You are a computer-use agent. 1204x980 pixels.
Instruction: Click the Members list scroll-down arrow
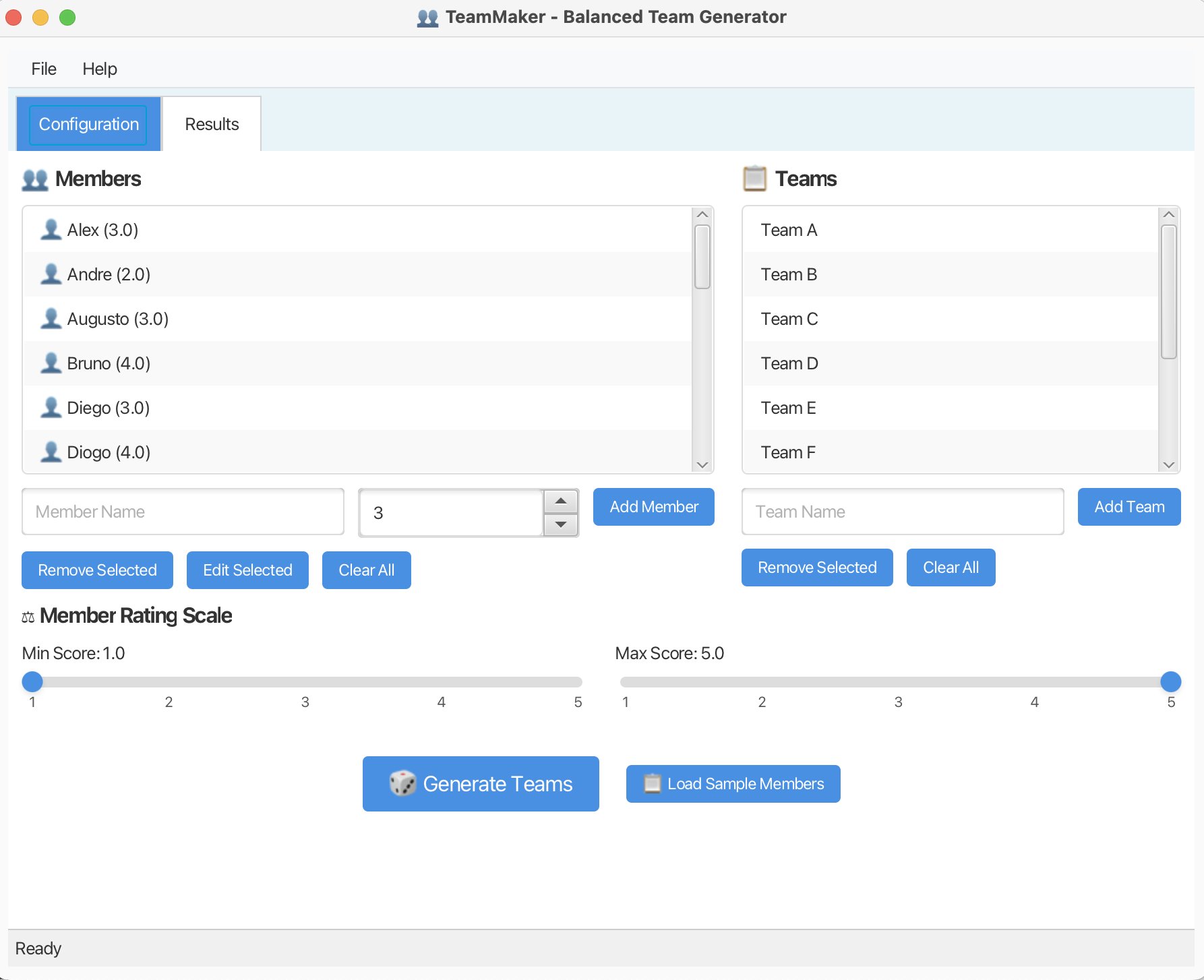pos(702,465)
